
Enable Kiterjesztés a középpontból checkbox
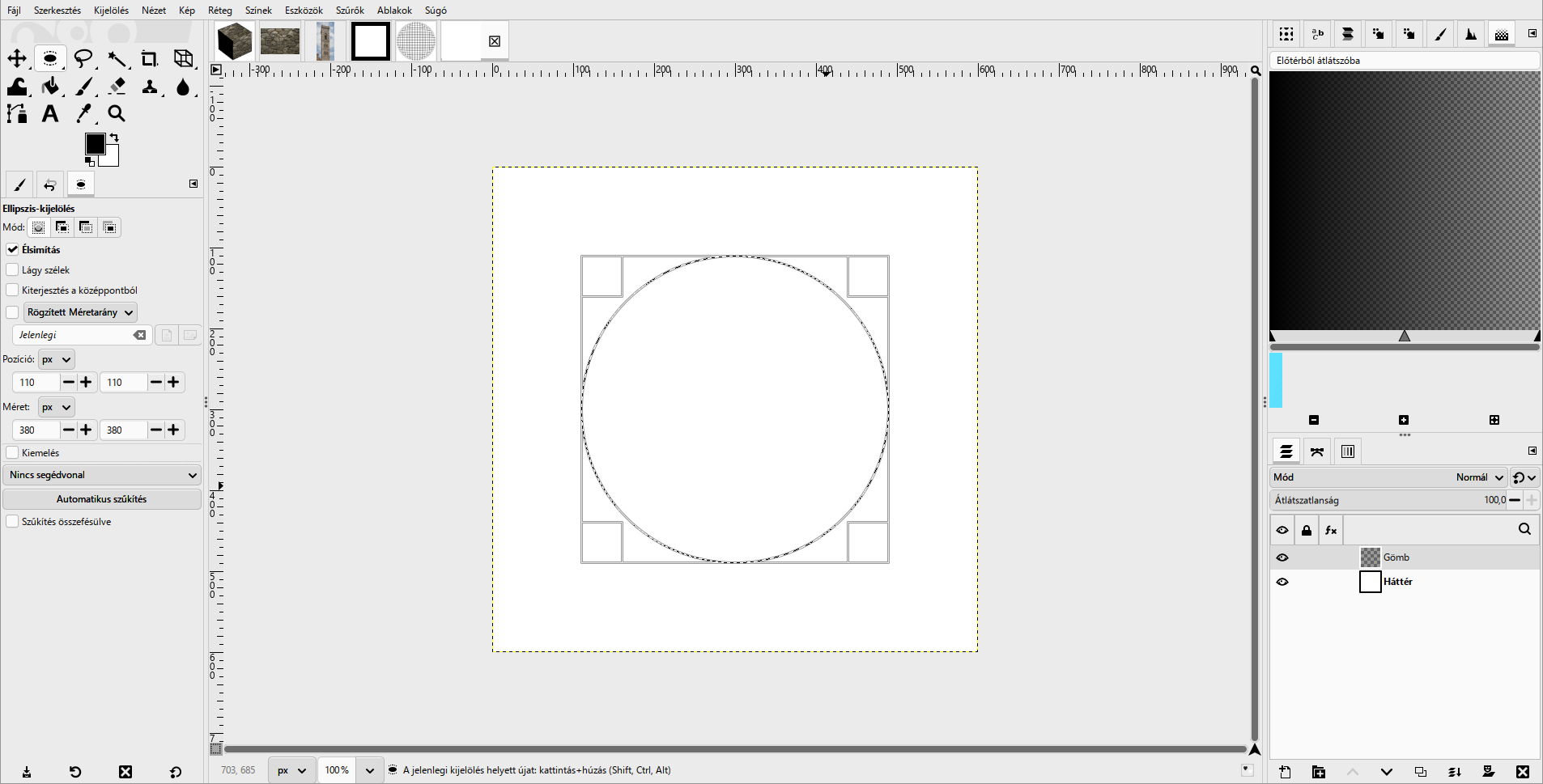tap(12, 290)
